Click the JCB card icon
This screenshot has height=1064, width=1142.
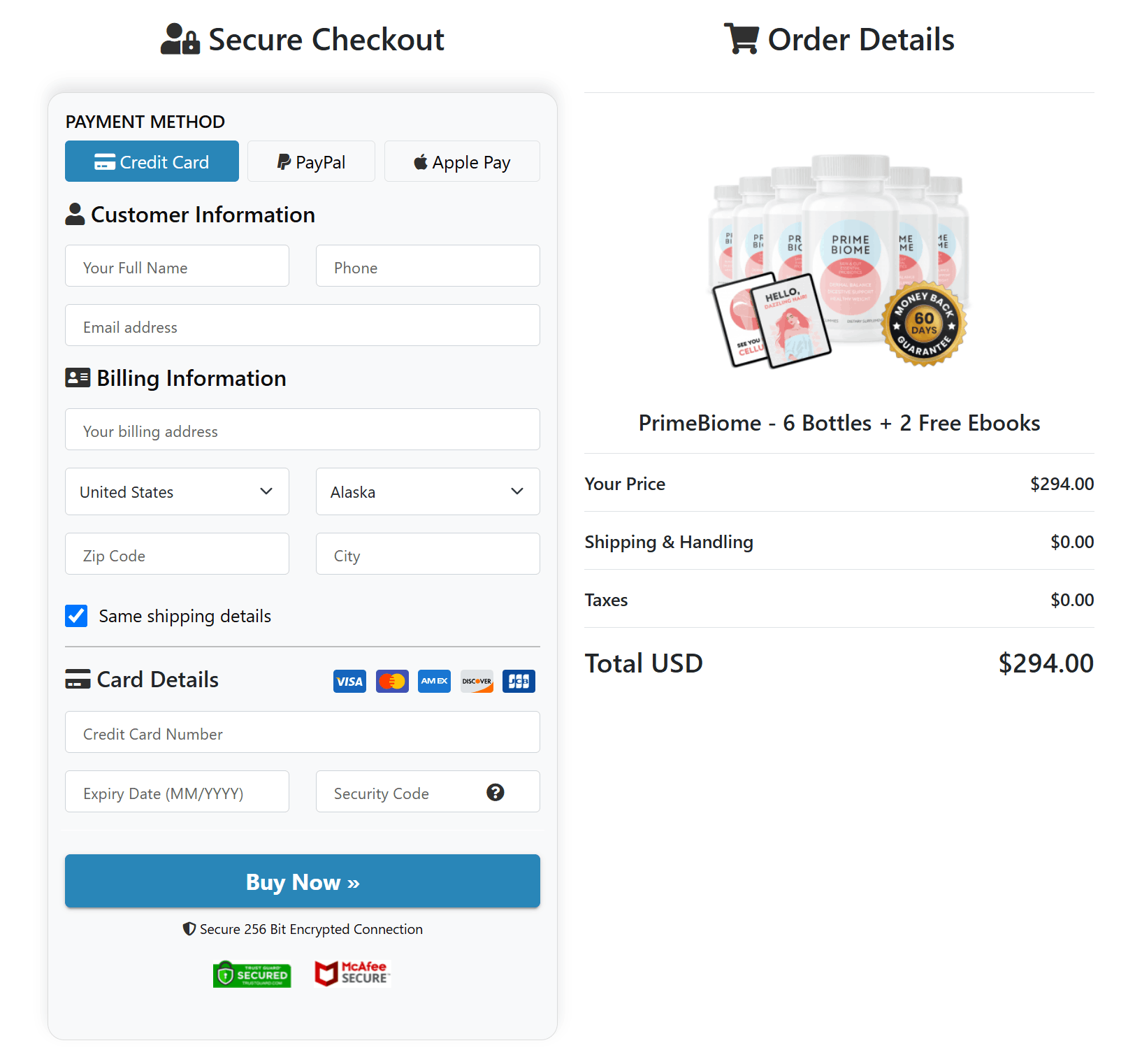pos(519,681)
